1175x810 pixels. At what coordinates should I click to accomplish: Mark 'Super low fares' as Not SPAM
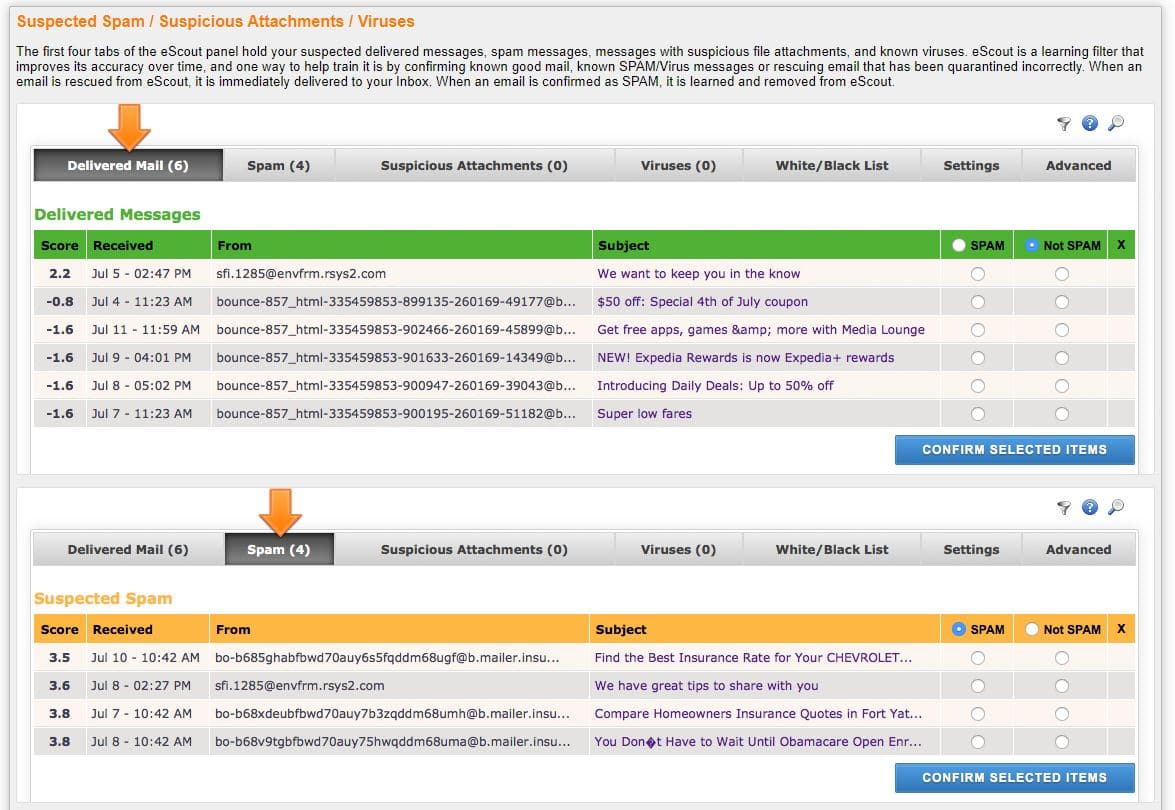pyautogui.click(x=1061, y=414)
